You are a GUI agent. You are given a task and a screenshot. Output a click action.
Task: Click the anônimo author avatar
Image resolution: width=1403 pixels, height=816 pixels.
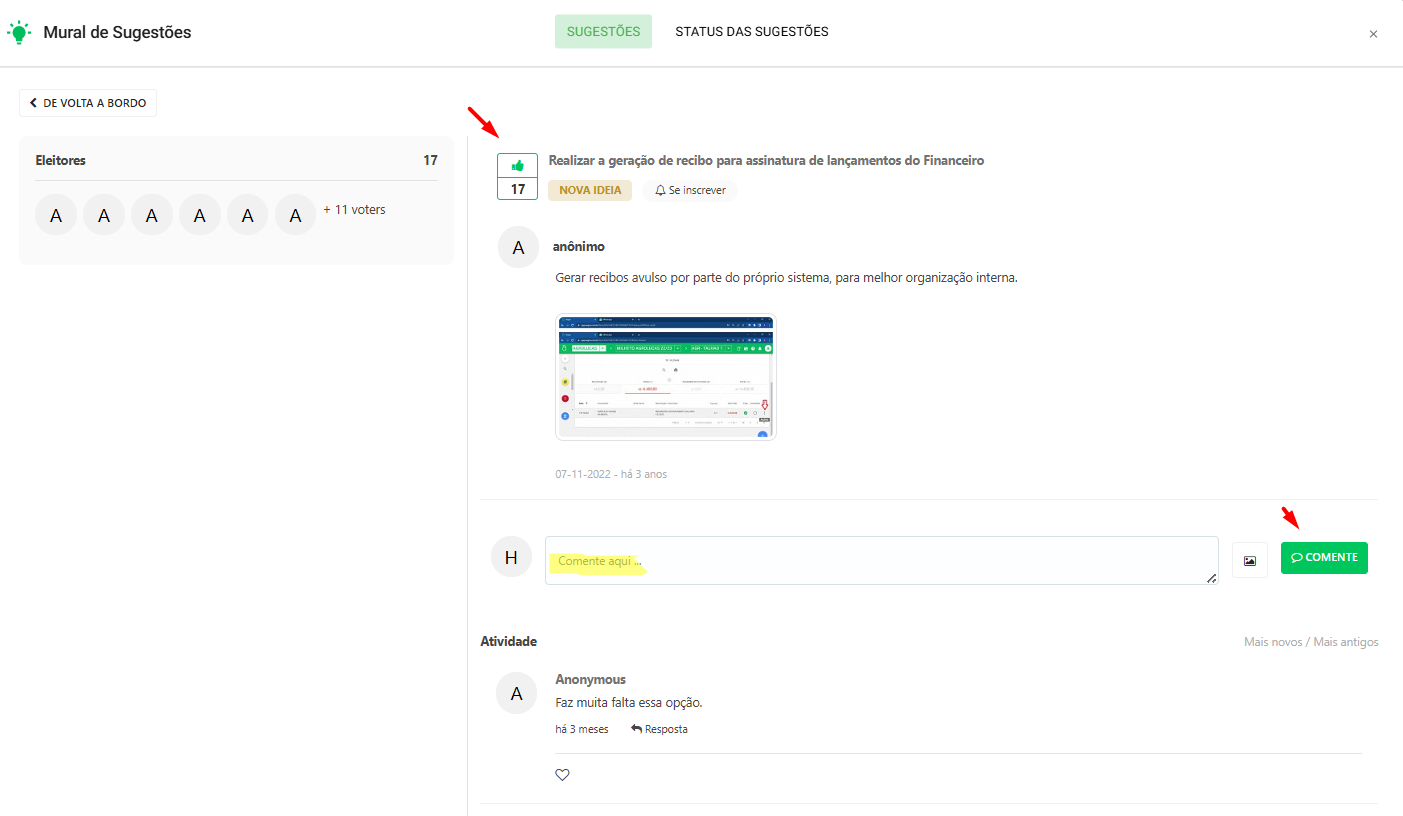(518, 248)
